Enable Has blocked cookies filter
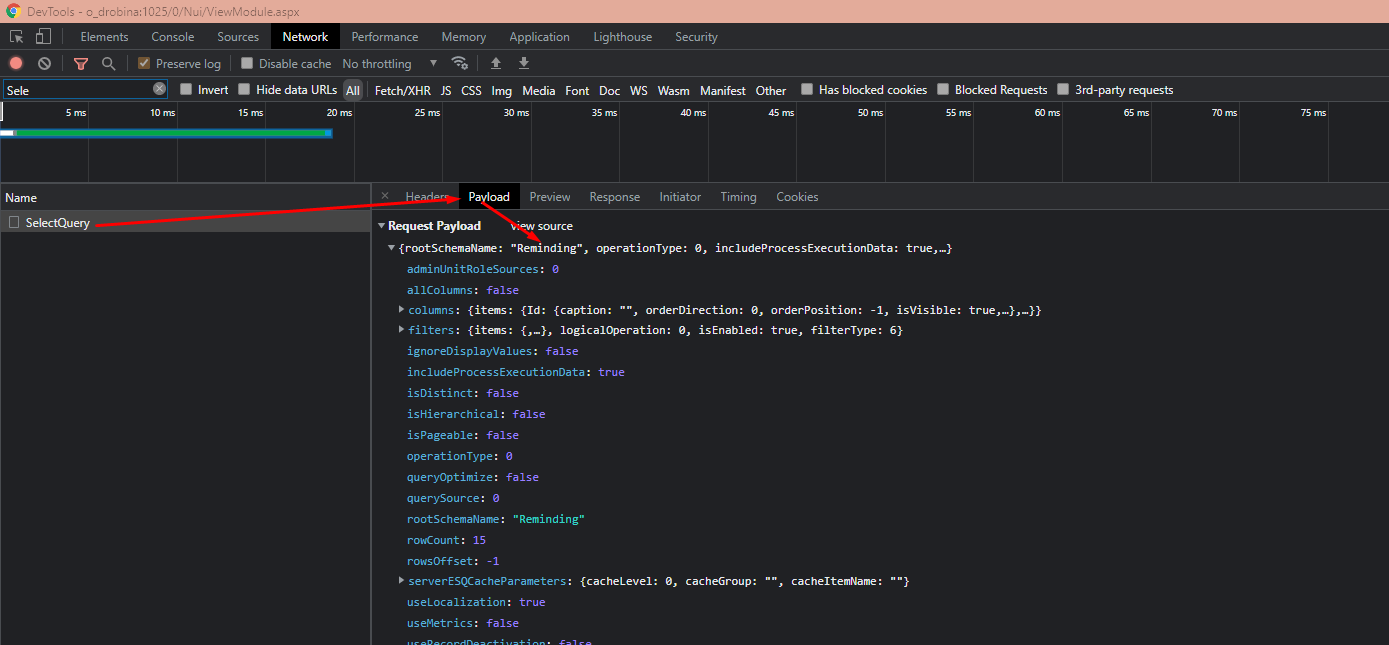This screenshot has width=1389, height=645. (807, 89)
